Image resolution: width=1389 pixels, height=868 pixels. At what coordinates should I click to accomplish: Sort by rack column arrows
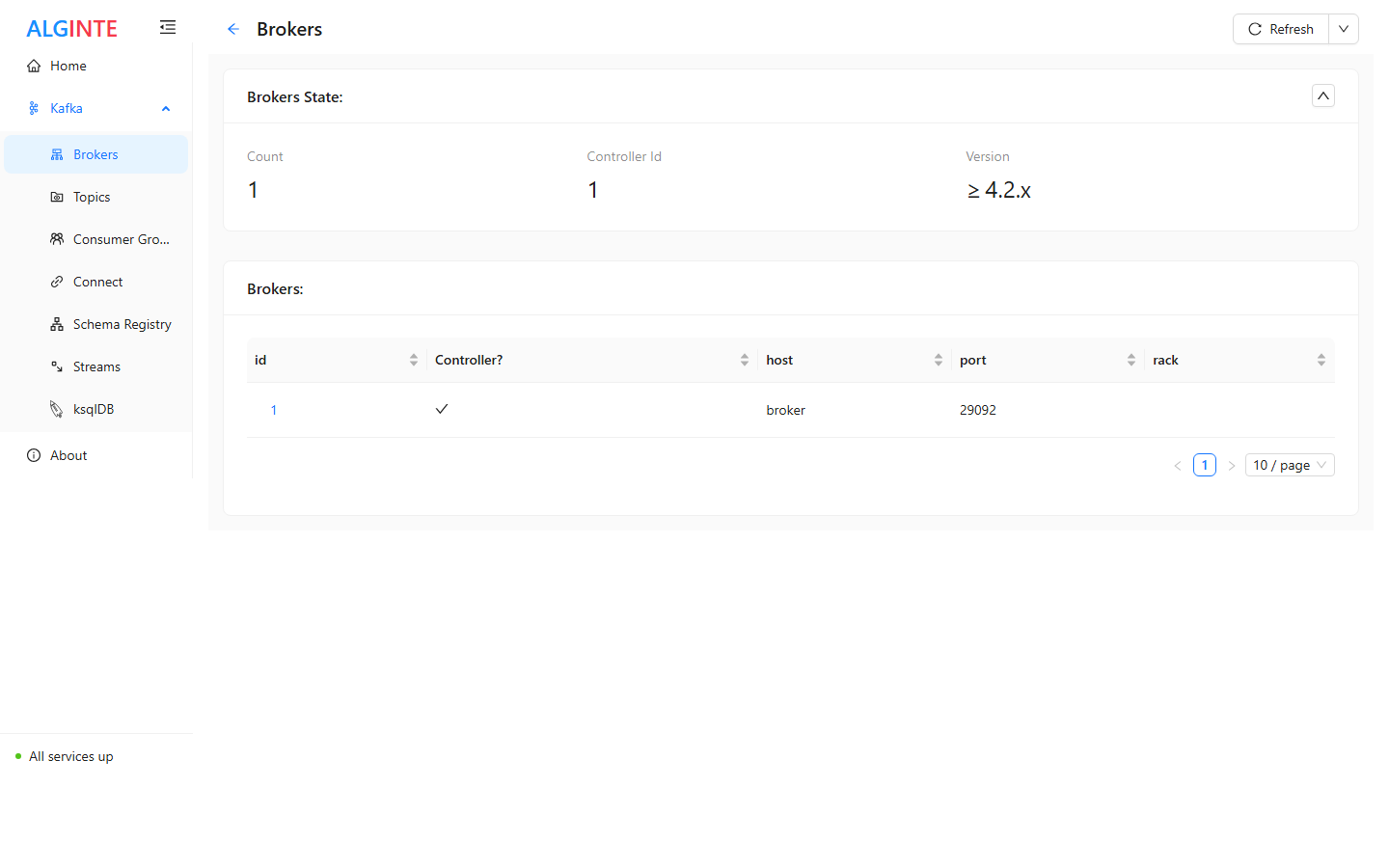(1321, 360)
